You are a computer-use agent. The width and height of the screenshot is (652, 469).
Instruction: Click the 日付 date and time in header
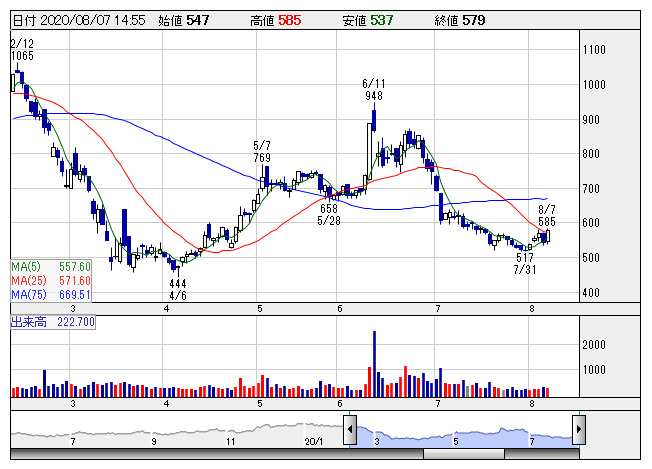[78, 19]
